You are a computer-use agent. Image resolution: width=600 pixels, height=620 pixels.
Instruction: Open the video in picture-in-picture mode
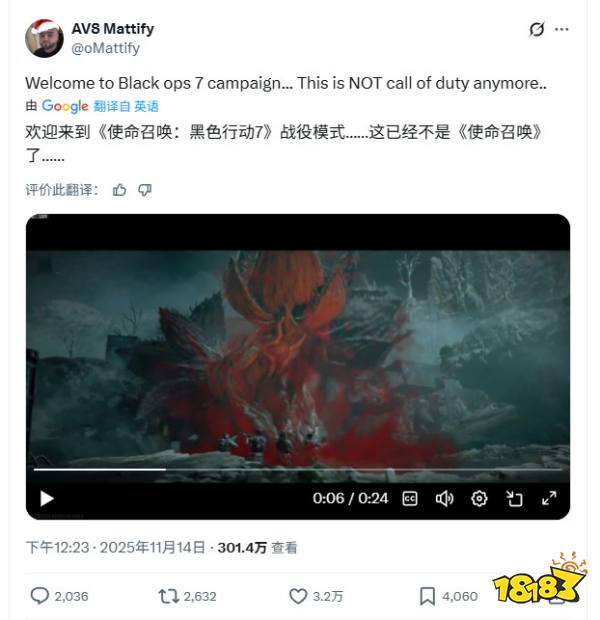pyautogui.click(x=514, y=499)
